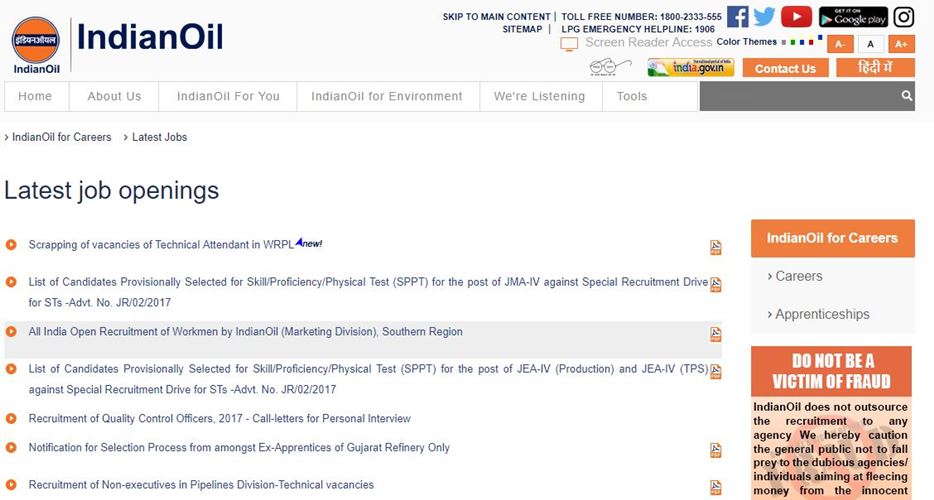
Task: Click the screen reader monitor icon
Action: (569, 44)
